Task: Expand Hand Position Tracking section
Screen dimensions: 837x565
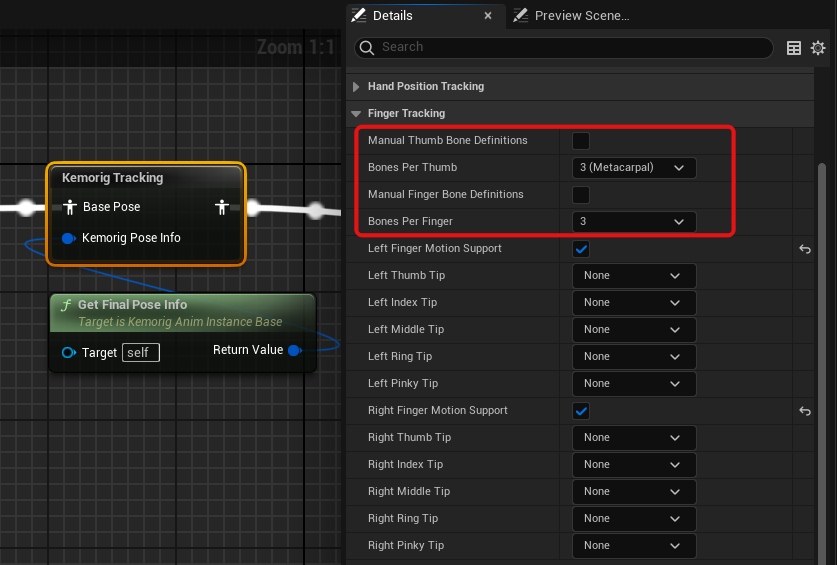Action: point(356,87)
